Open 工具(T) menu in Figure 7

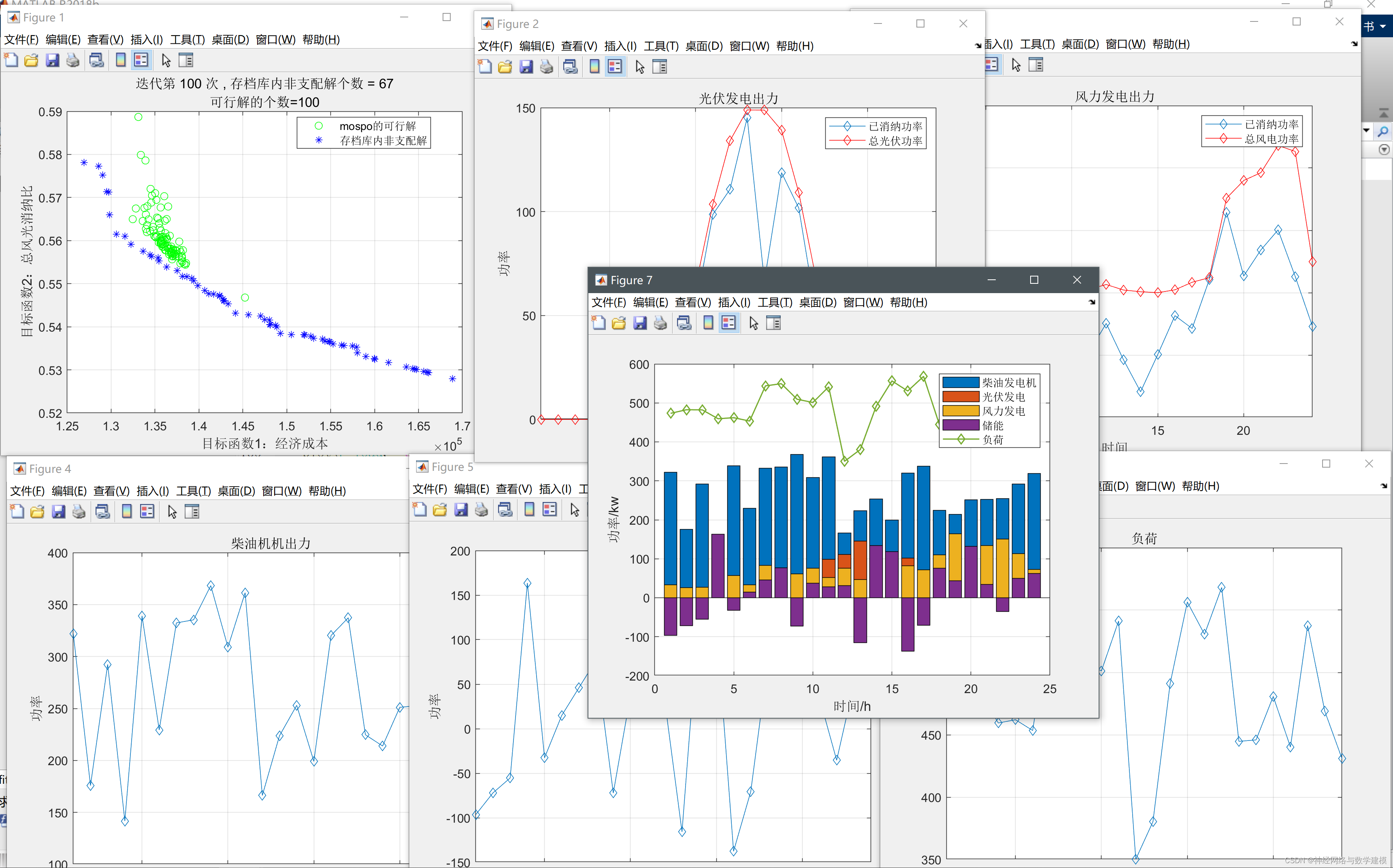point(775,302)
